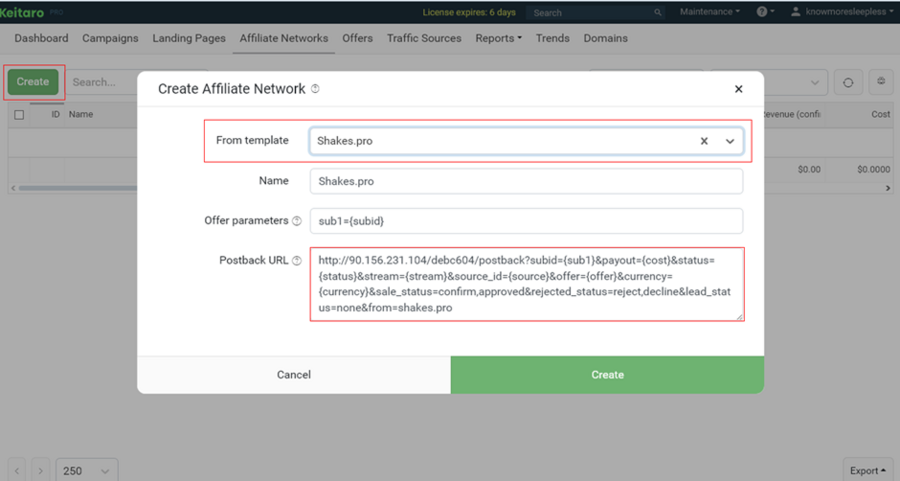Click the Name input field
Screen dimensions: 900x481
click(x=526, y=181)
